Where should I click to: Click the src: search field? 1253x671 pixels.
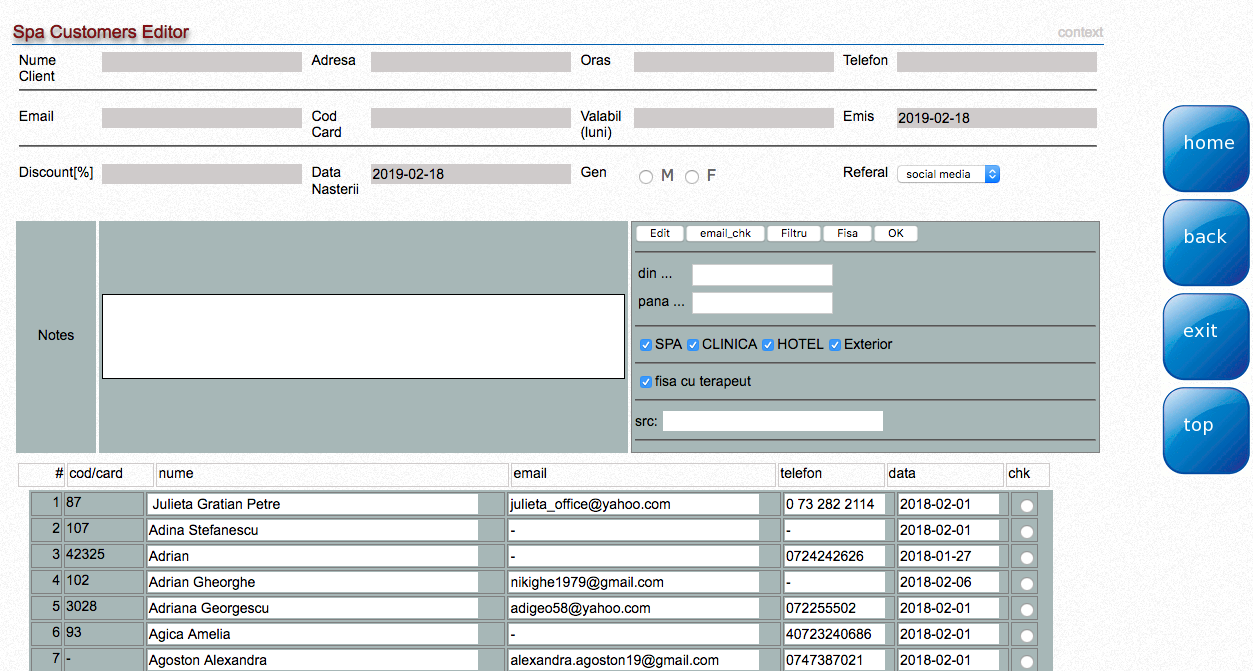coord(773,421)
